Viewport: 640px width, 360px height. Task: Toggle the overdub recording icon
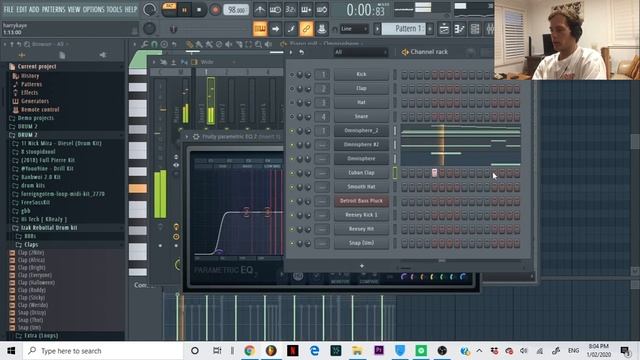pos(306,9)
